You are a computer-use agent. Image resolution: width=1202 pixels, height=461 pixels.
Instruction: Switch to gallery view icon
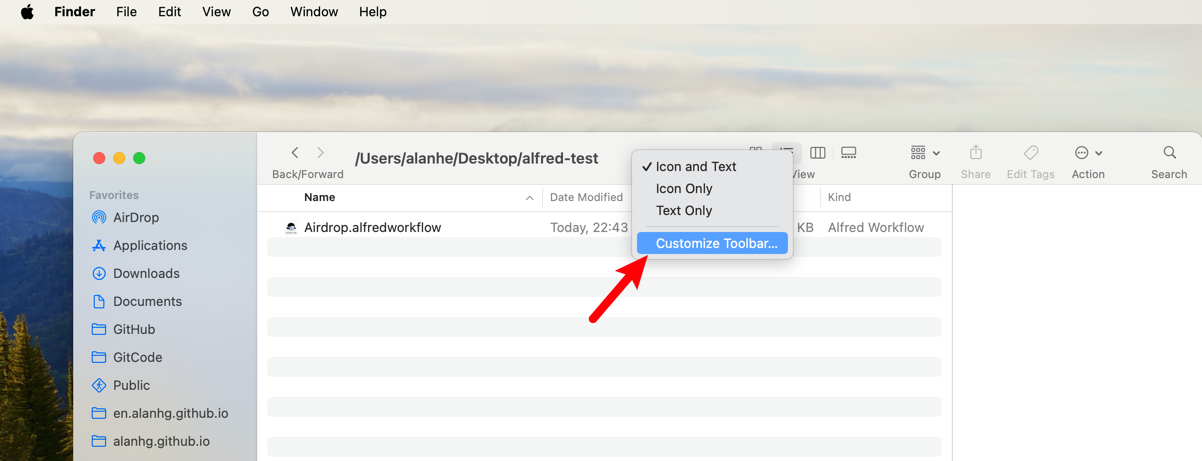coord(849,153)
